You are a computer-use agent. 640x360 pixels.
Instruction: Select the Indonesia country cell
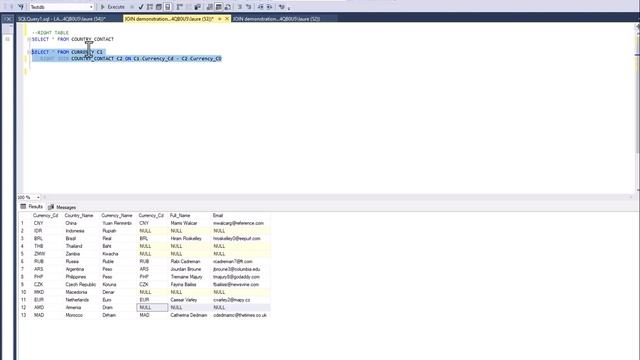pyautogui.click(x=81, y=231)
